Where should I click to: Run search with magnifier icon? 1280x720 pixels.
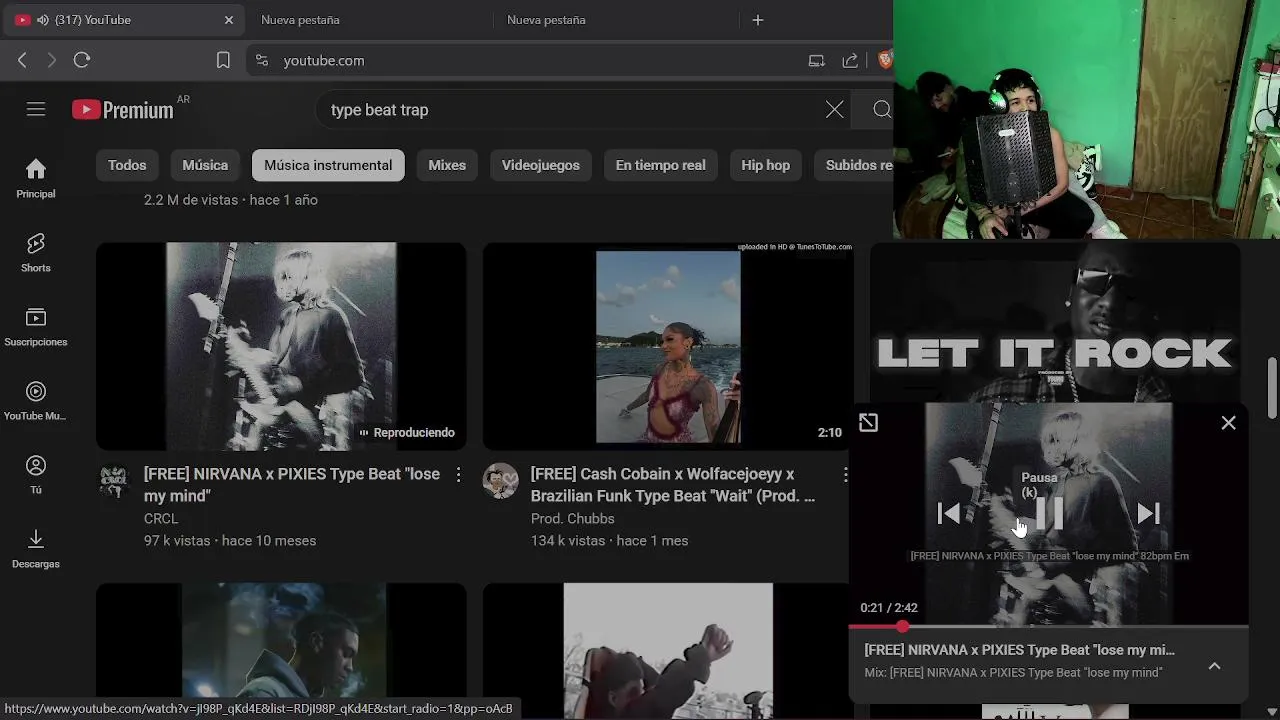pyautogui.click(x=881, y=110)
